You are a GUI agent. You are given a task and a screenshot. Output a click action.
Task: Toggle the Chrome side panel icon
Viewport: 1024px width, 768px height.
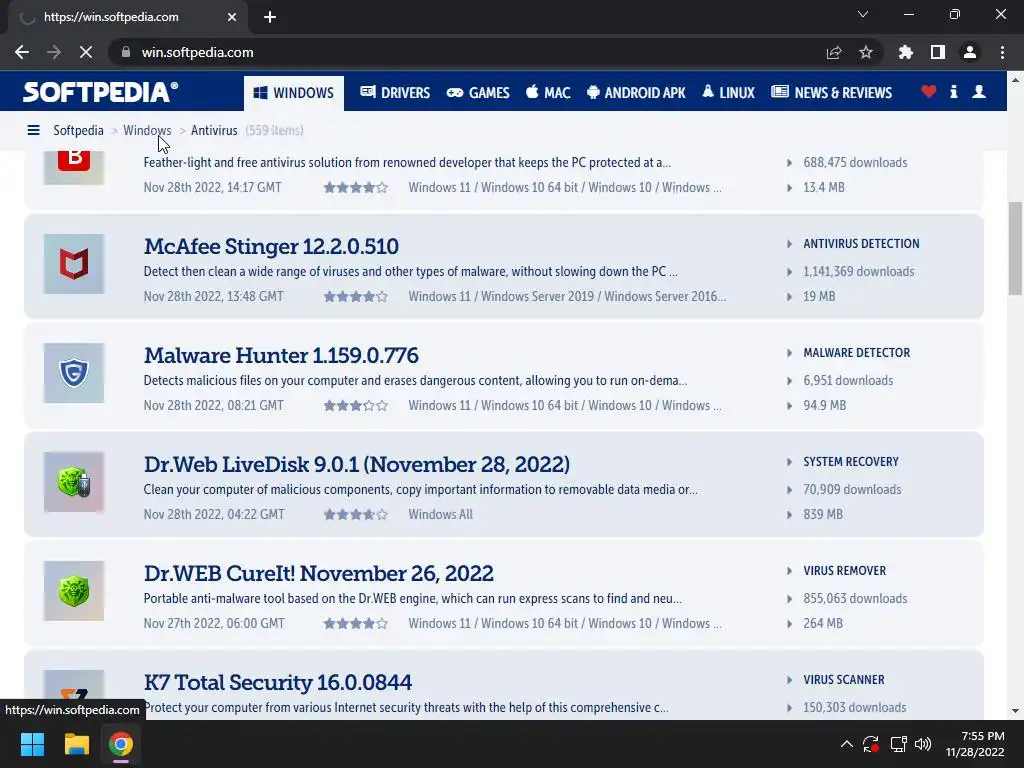[938, 52]
